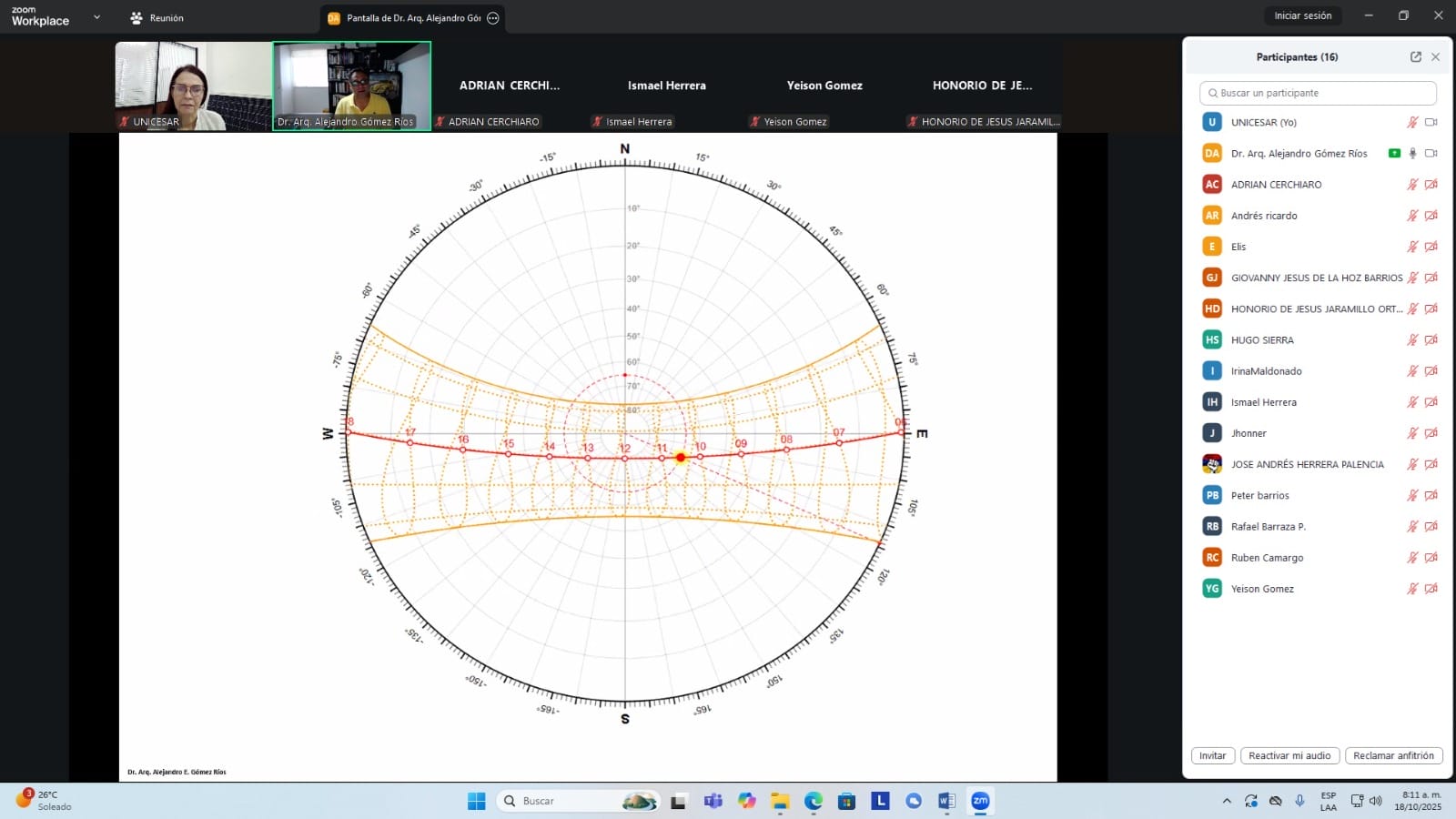Click the Iniciar sesión button

tap(1302, 15)
